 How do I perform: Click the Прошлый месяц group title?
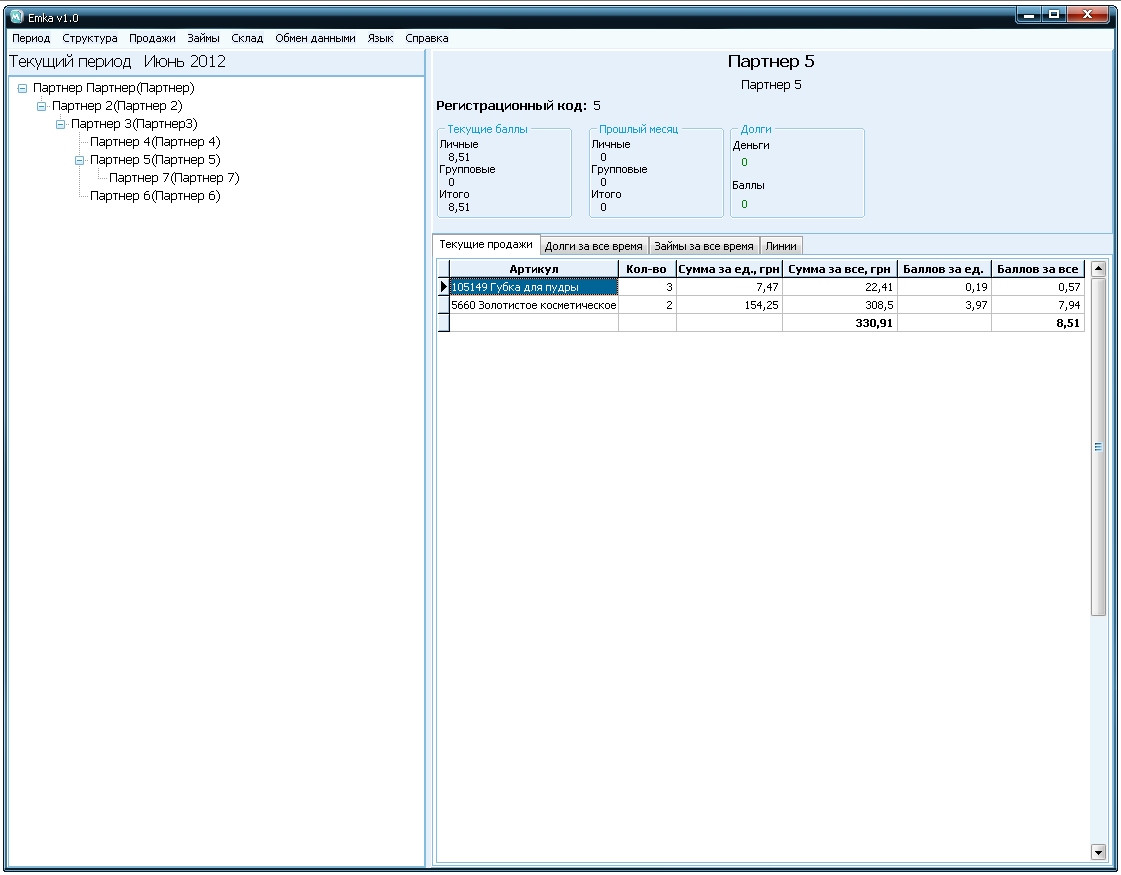pos(638,129)
